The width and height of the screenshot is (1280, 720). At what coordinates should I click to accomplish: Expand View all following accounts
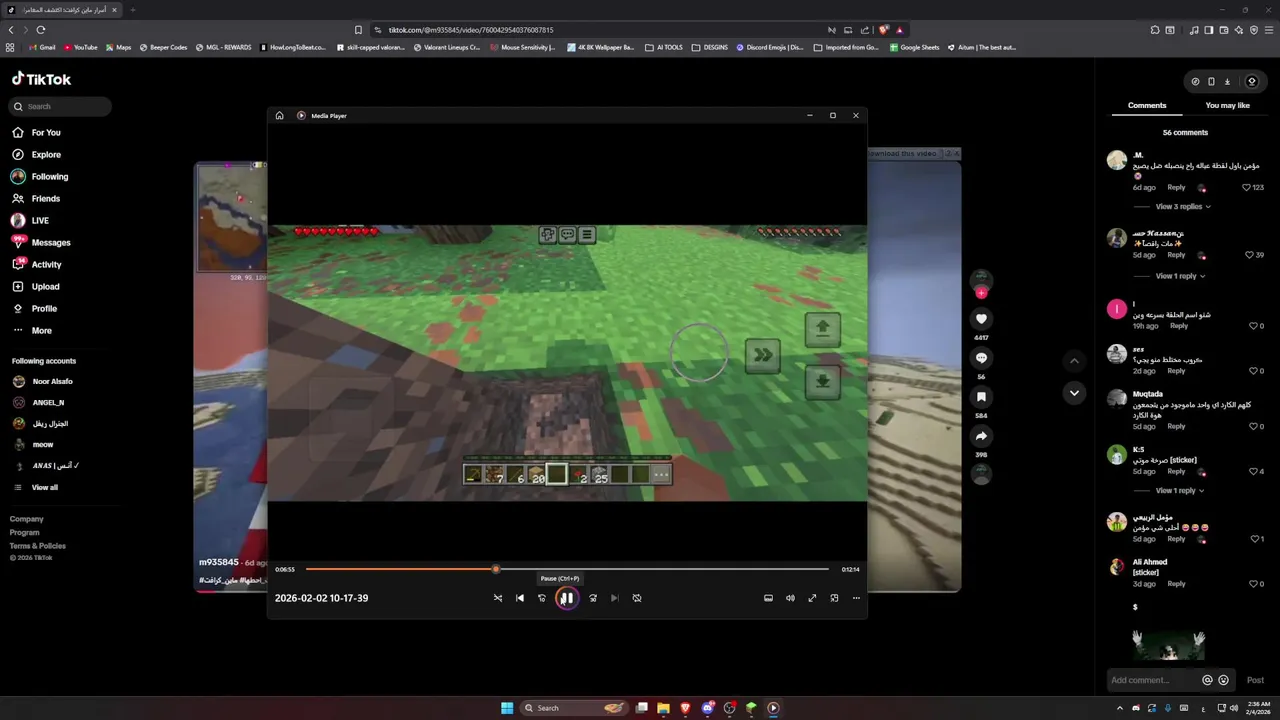(x=36, y=487)
